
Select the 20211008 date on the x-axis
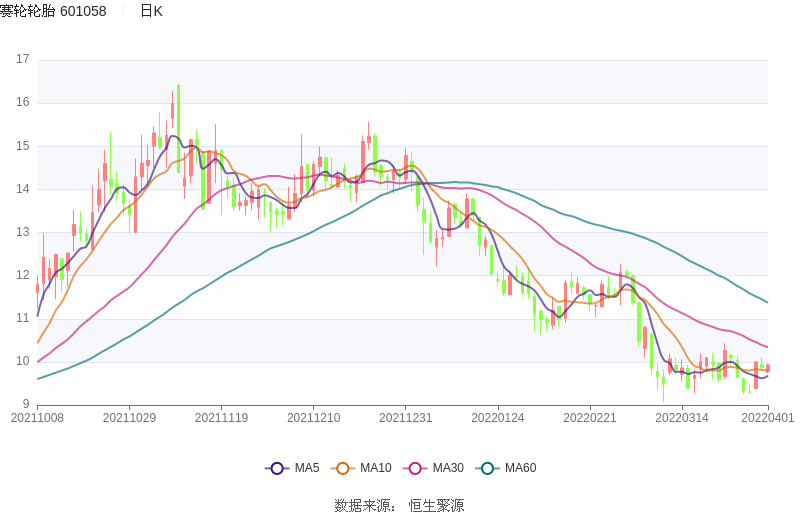click(37, 418)
